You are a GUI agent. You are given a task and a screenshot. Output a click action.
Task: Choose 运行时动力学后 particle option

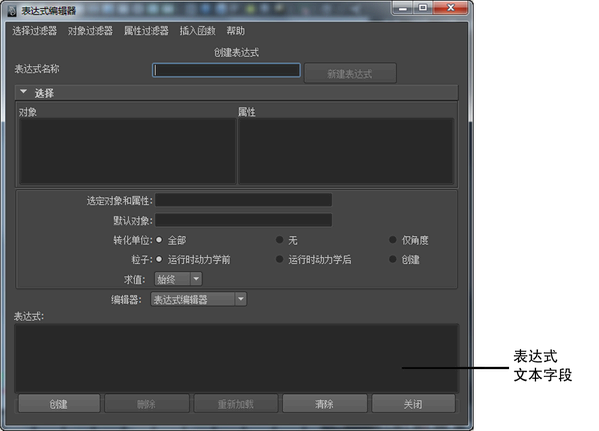pos(280,259)
